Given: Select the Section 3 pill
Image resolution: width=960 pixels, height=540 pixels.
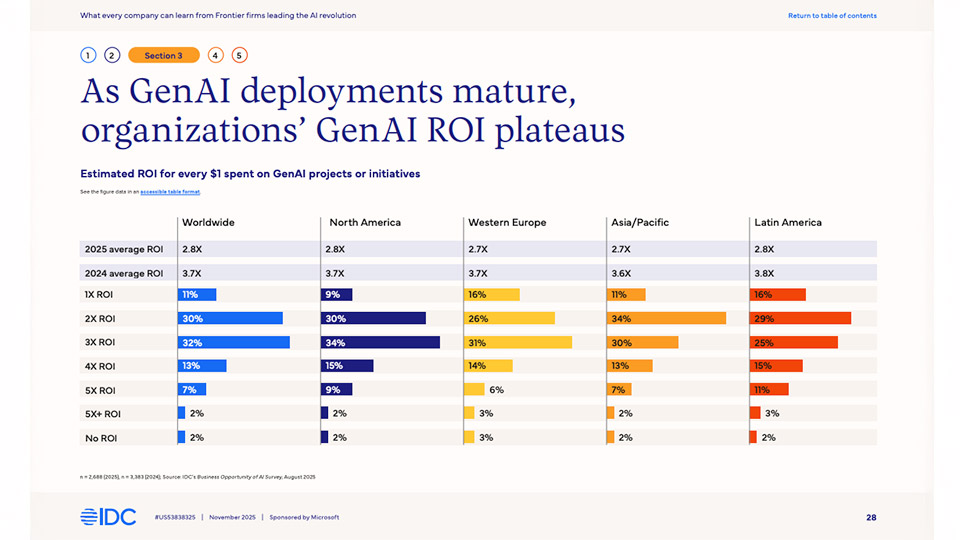Looking at the screenshot, I should [x=163, y=55].
